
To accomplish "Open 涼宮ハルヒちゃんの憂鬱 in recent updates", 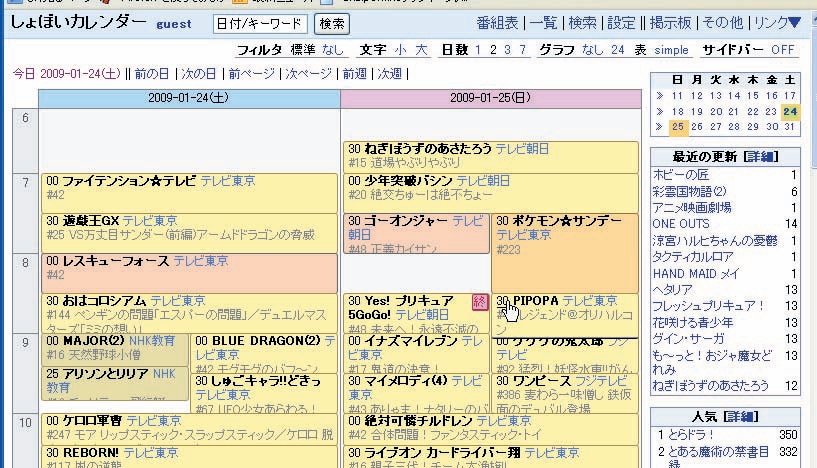I will (715, 240).
